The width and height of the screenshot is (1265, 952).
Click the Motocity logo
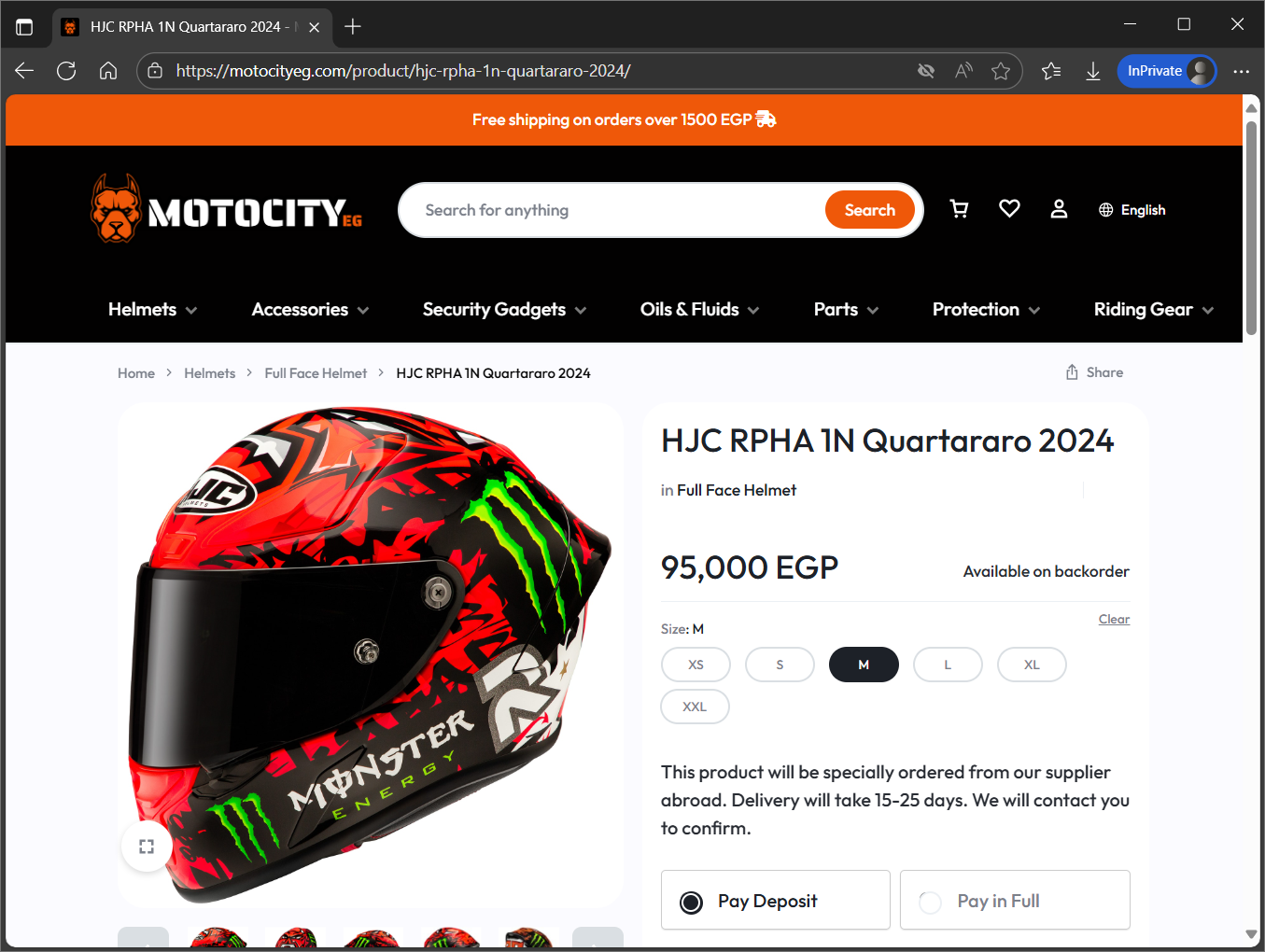click(227, 209)
